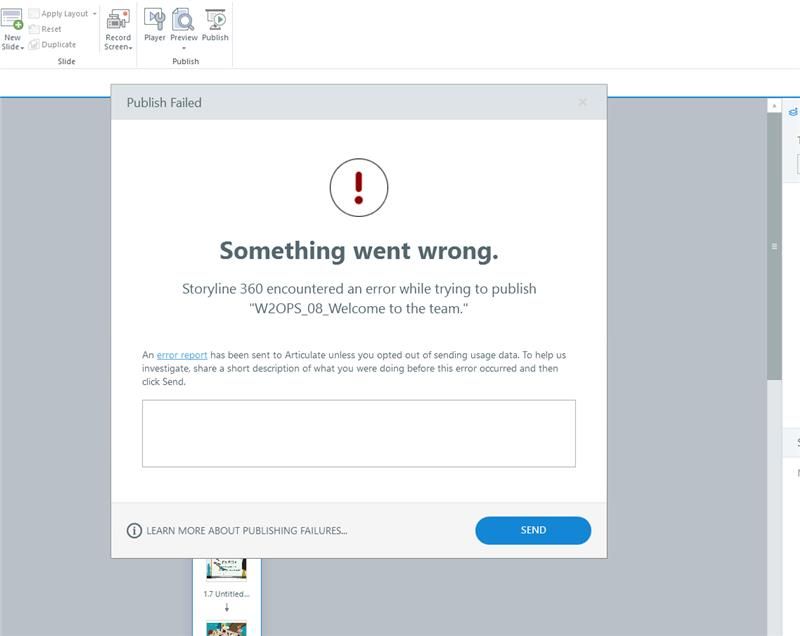Screen dimensions: 800x636
Task: Open the error report link
Action: (x=182, y=355)
